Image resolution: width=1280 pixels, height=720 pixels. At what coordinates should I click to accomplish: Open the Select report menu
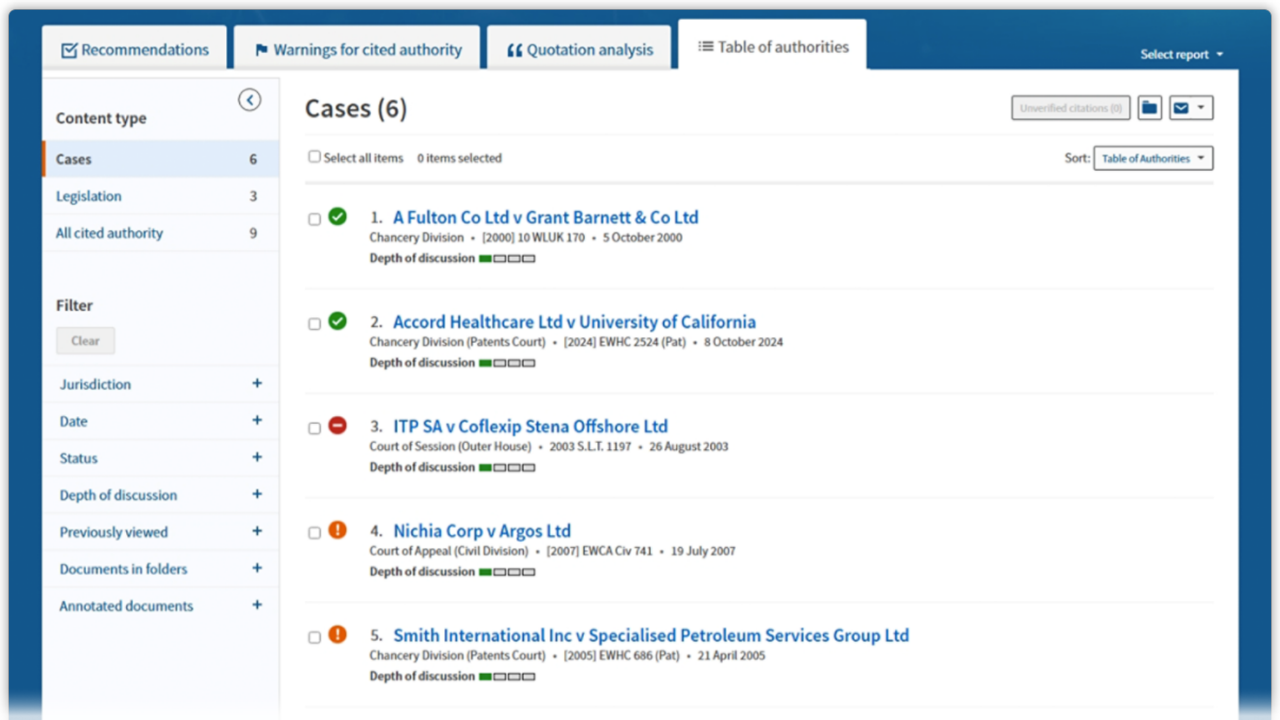[x=1181, y=54]
